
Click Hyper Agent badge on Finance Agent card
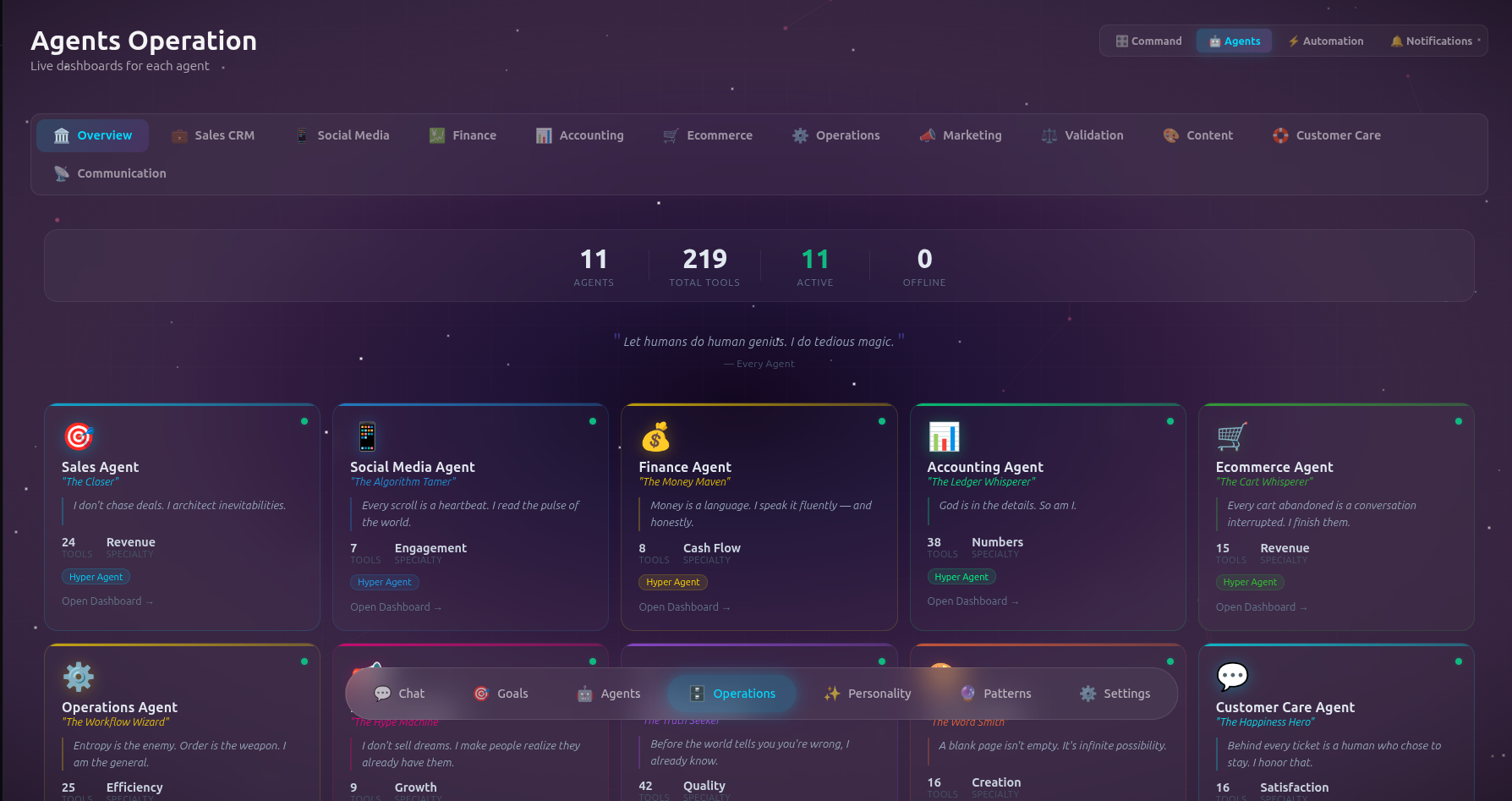[673, 582]
